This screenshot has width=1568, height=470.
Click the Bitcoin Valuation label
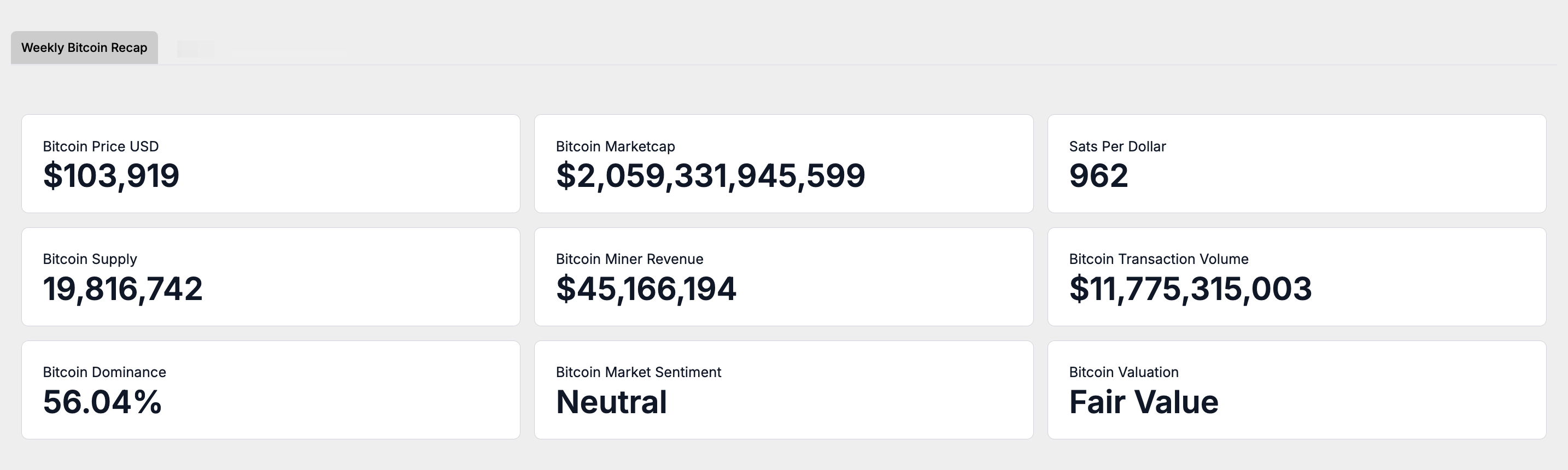coord(1124,372)
